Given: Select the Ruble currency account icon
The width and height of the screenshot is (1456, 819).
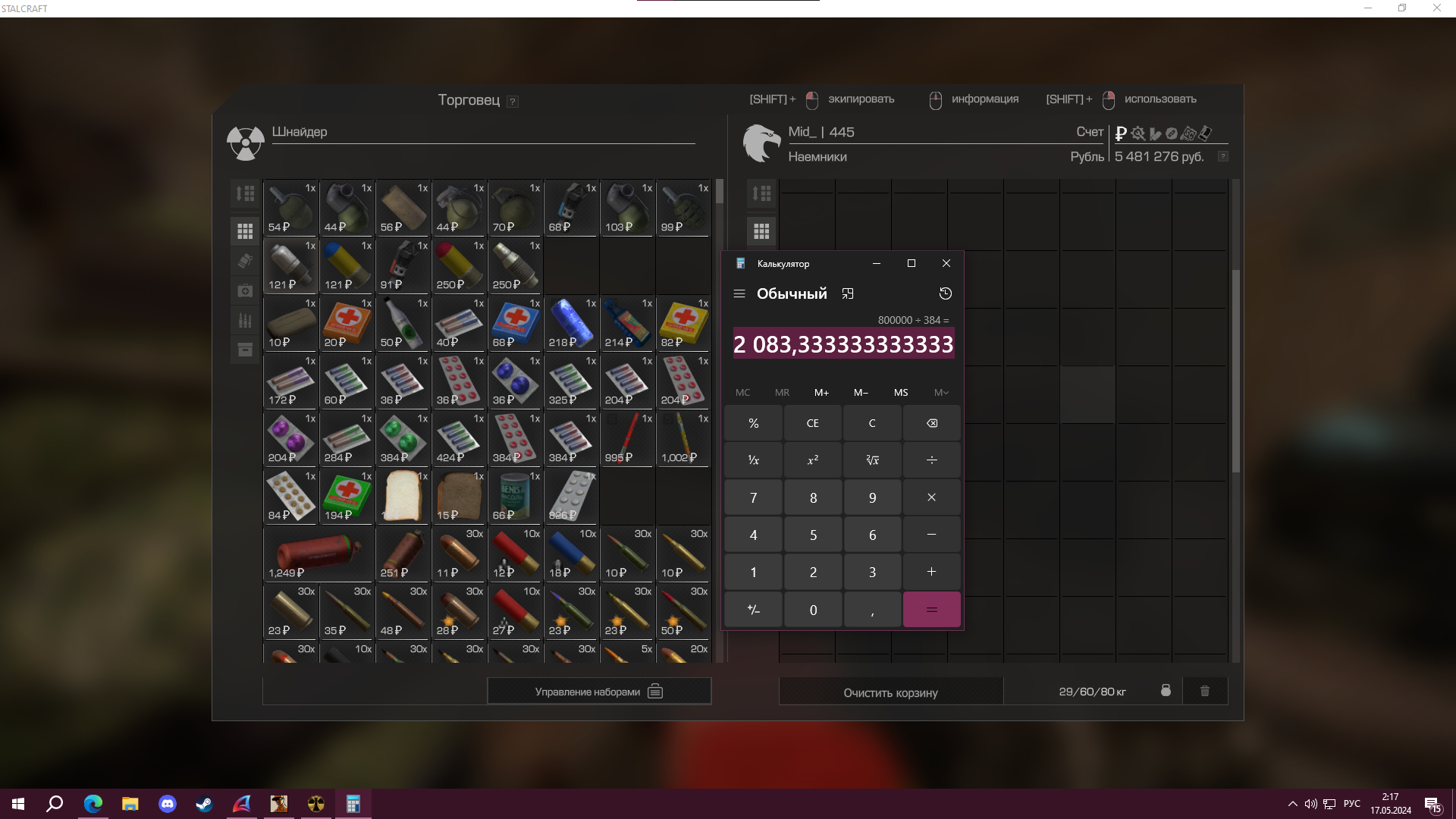Looking at the screenshot, I should pyautogui.click(x=1121, y=133).
